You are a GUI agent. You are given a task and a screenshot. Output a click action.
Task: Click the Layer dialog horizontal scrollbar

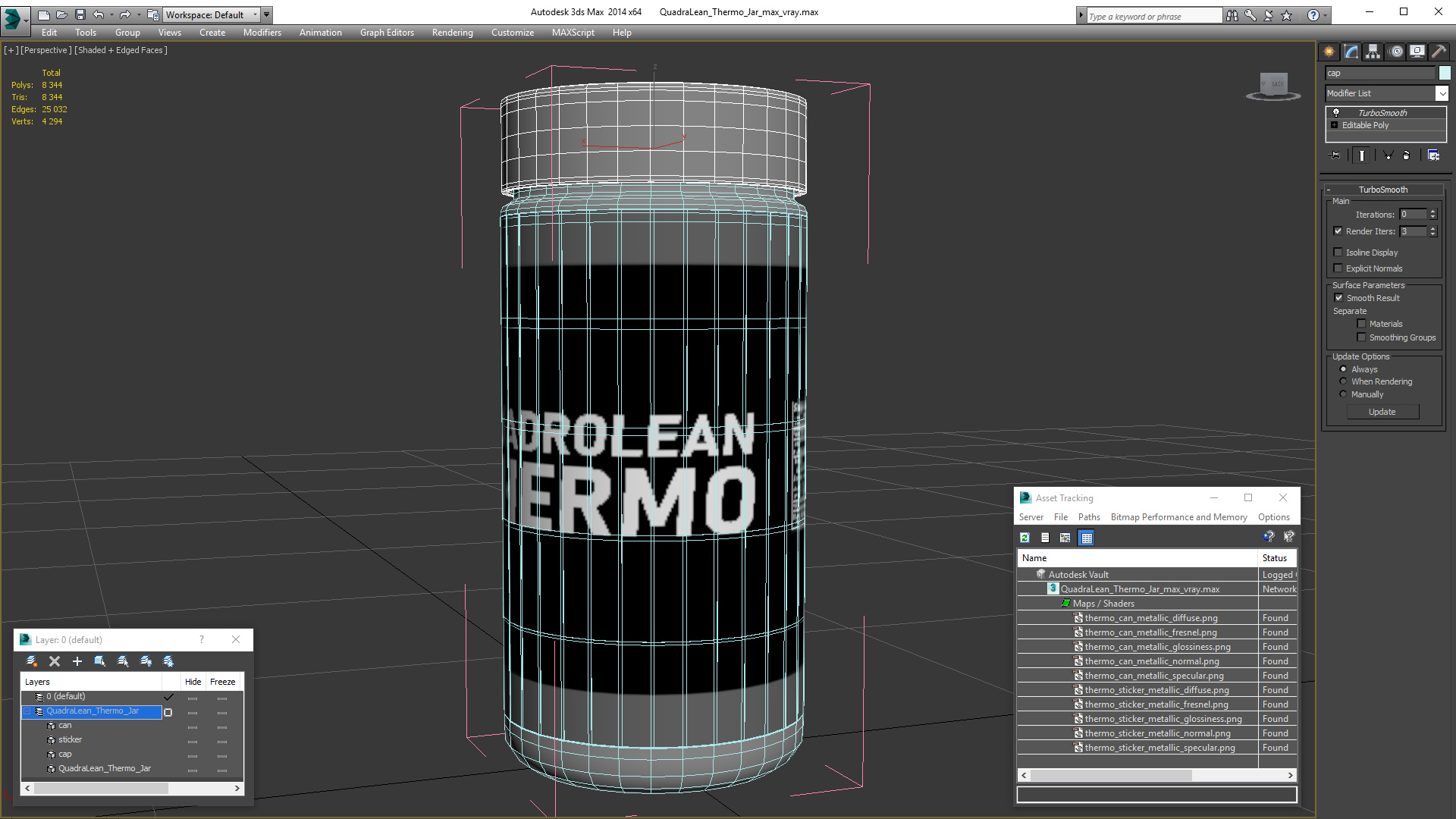pos(132,789)
